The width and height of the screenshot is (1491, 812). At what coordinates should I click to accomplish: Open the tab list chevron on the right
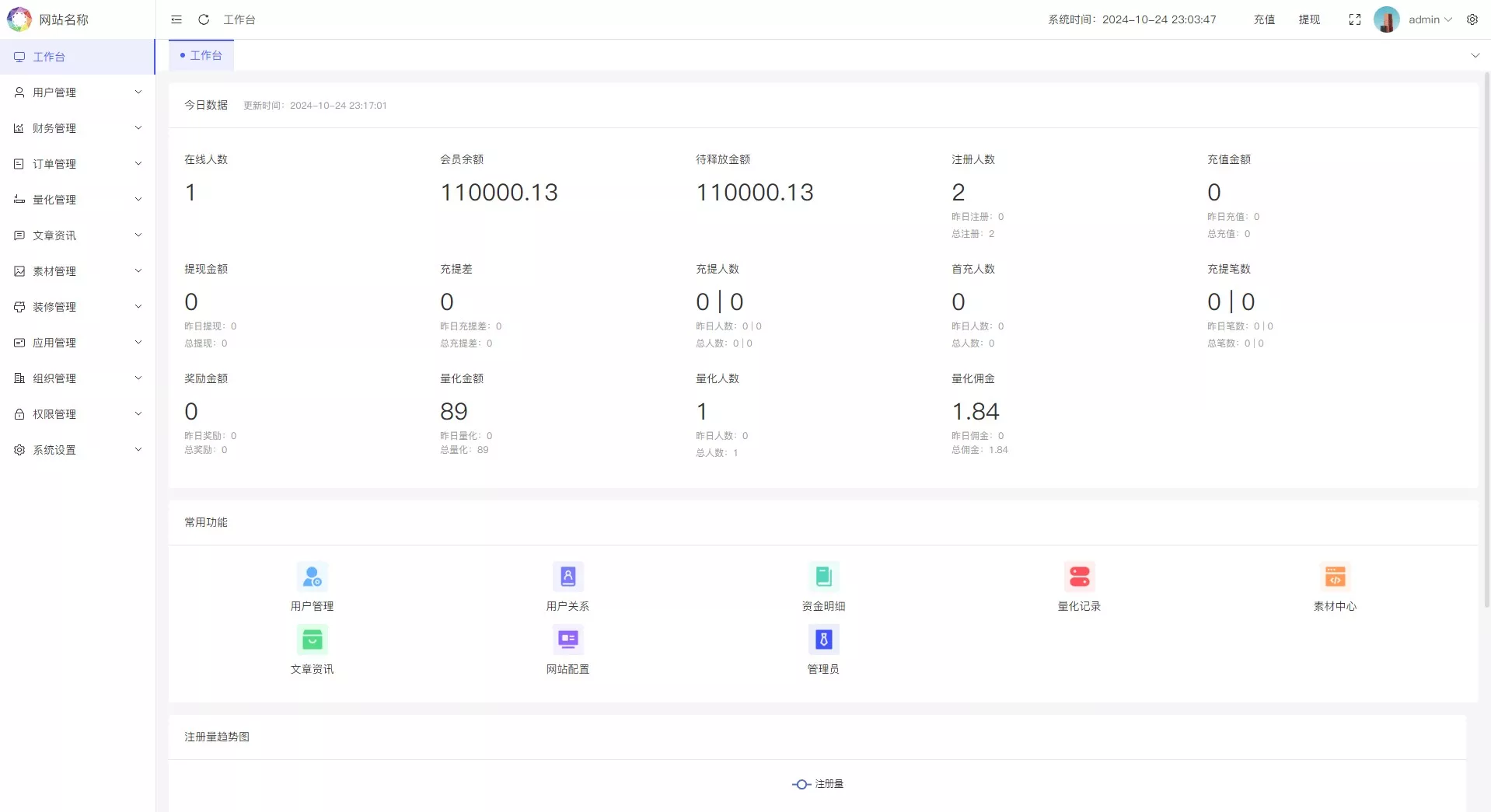1474,55
